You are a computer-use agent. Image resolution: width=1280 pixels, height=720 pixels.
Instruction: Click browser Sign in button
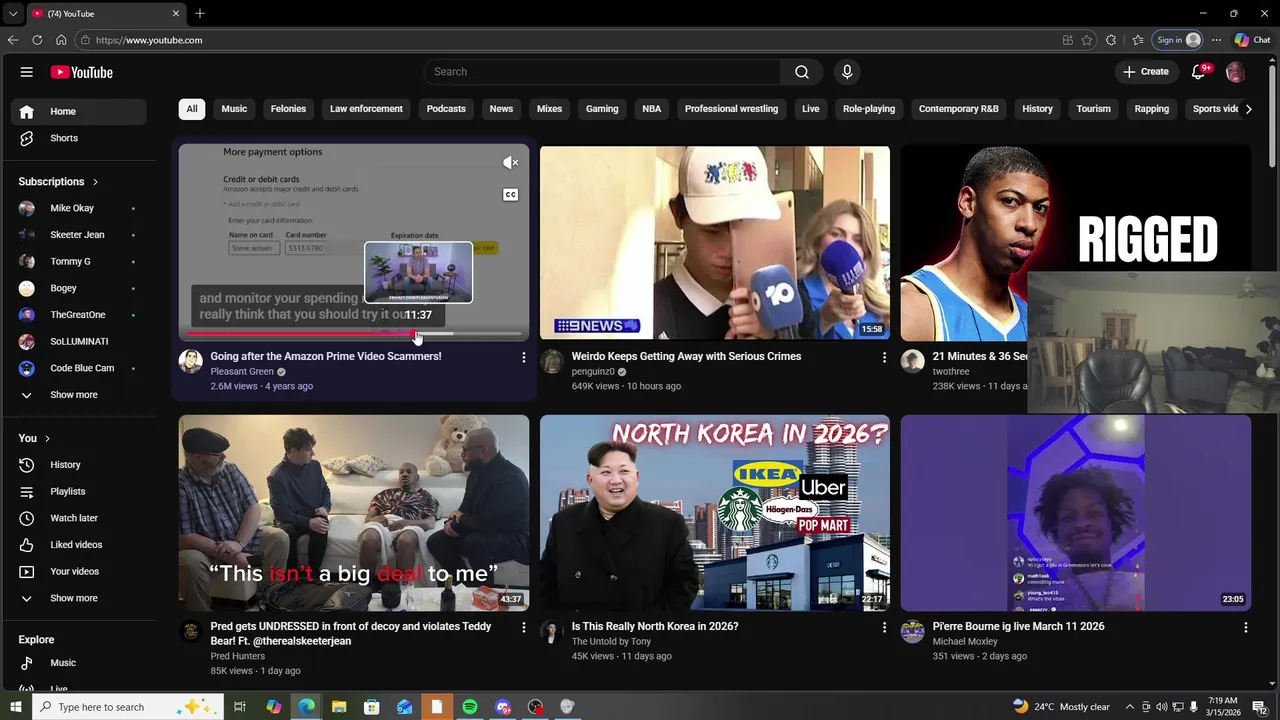click(1178, 40)
